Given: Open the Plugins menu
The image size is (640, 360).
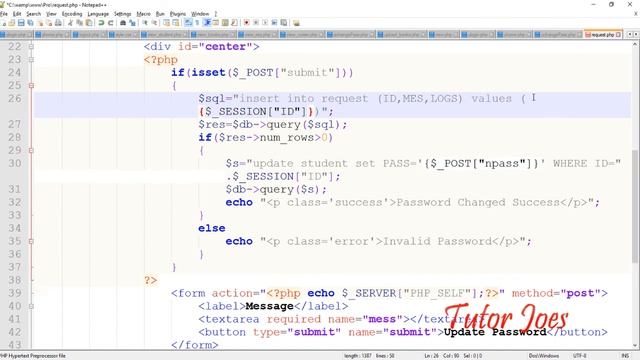Looking at the screenshot, I should [x=178, y=14].
